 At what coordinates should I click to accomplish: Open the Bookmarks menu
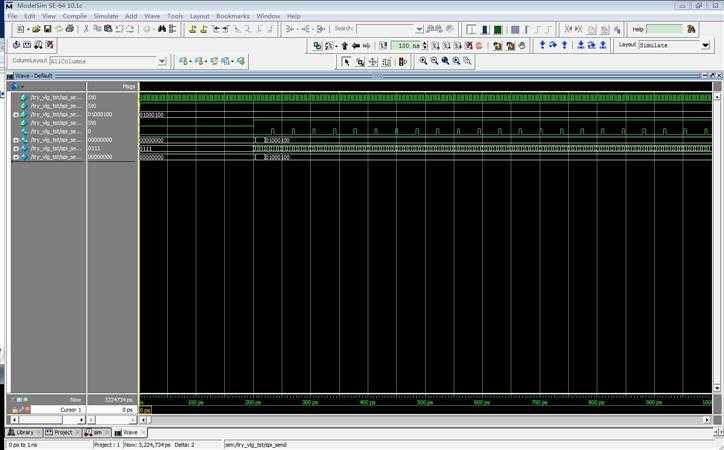[233, 16]
